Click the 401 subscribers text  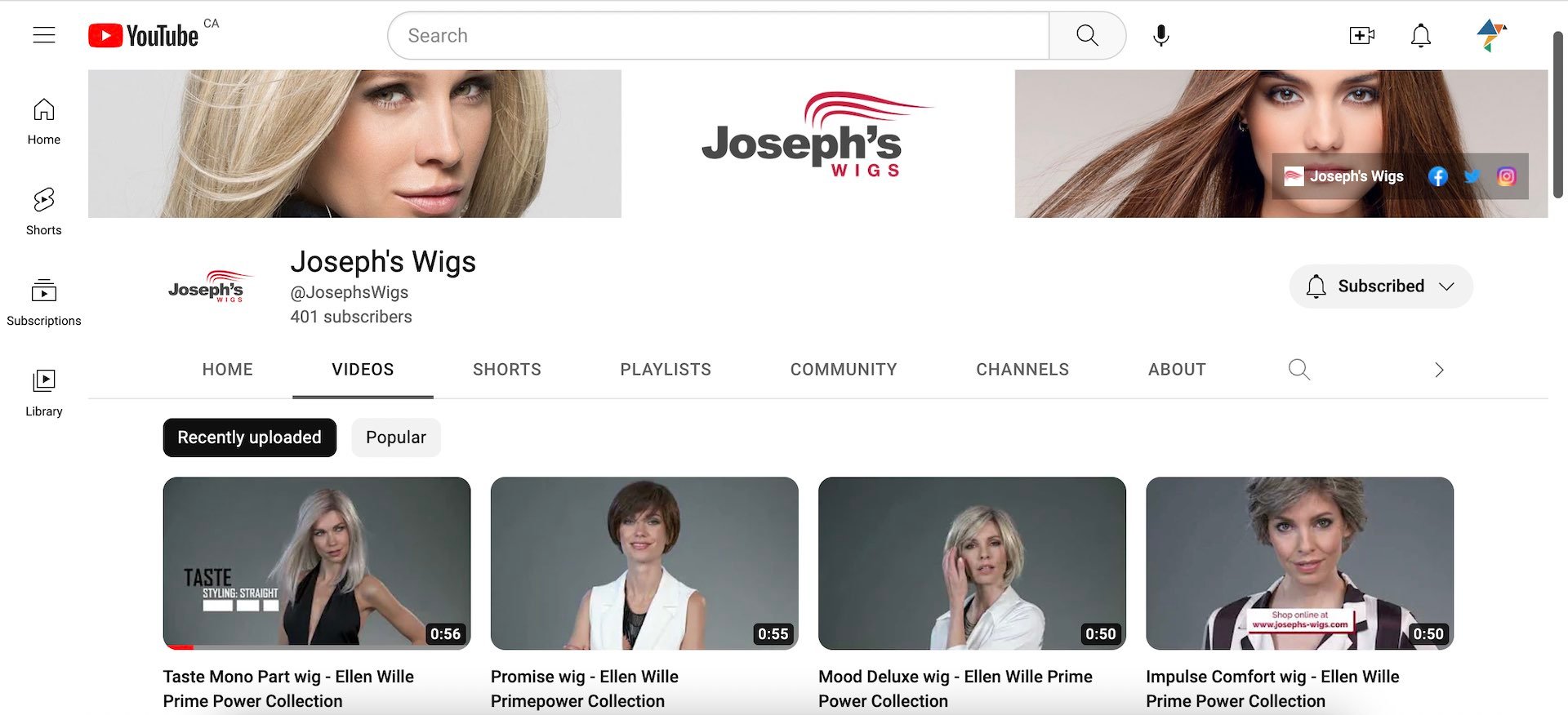click(x=351, y=317)
